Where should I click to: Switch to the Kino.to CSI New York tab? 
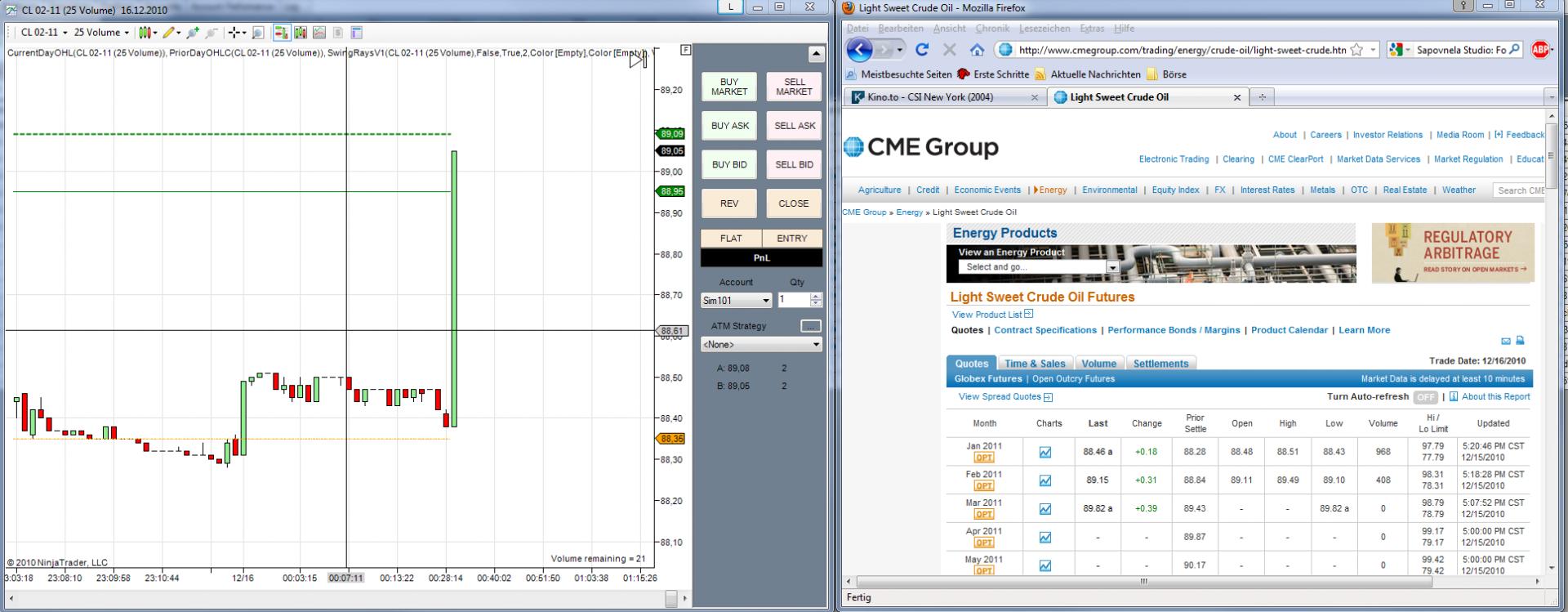tap(945, 97)
